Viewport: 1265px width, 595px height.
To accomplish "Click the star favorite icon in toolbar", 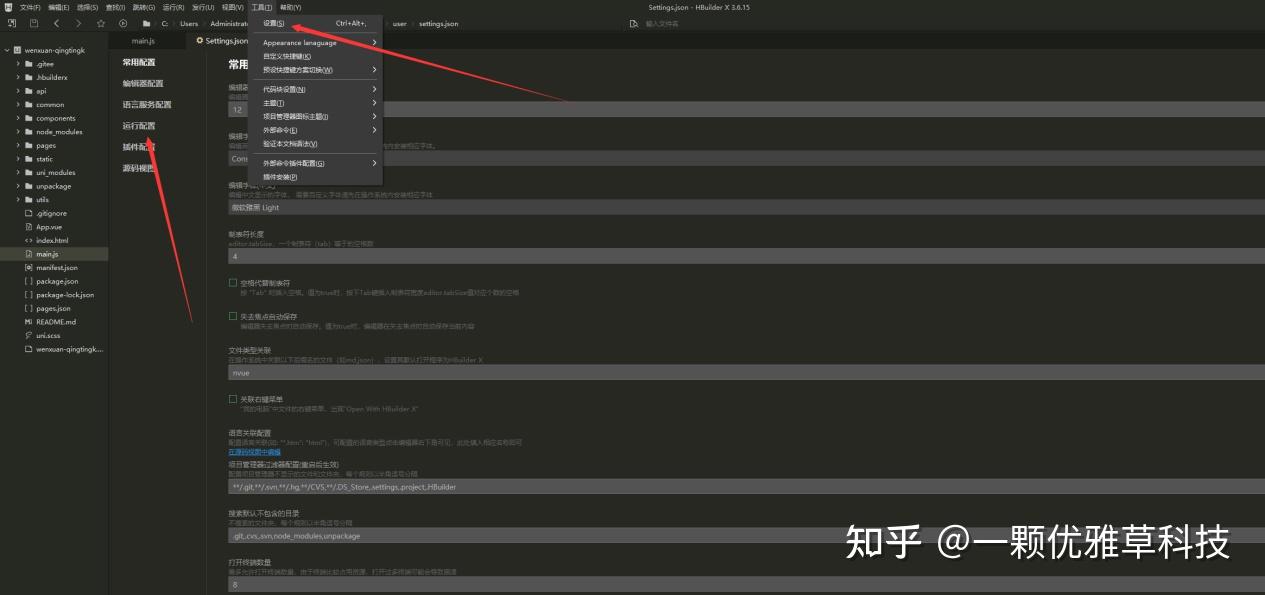I will point(100,23).
